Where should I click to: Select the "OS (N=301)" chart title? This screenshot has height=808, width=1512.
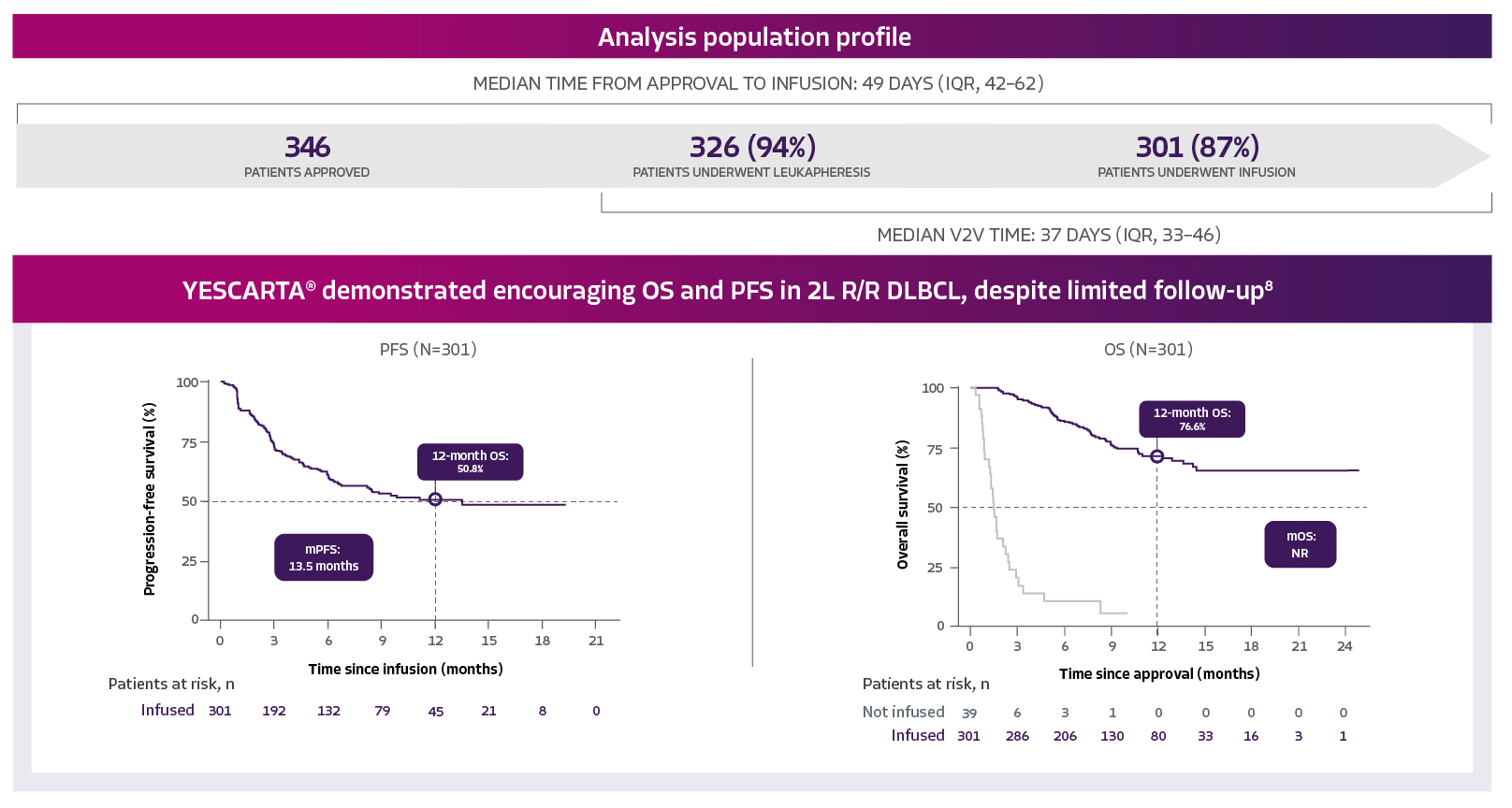click(x=1148, y=350)
